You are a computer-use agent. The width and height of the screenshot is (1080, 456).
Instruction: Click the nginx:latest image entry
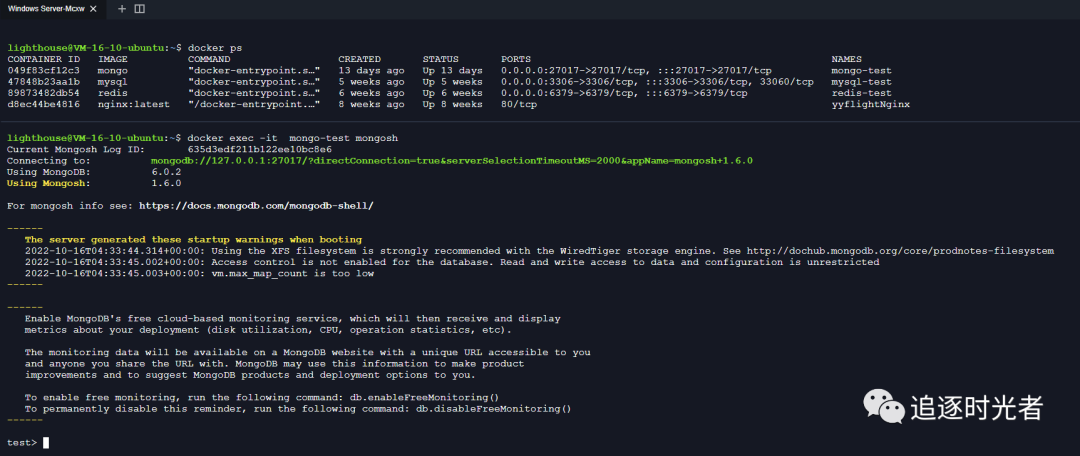tap(134, 104)
